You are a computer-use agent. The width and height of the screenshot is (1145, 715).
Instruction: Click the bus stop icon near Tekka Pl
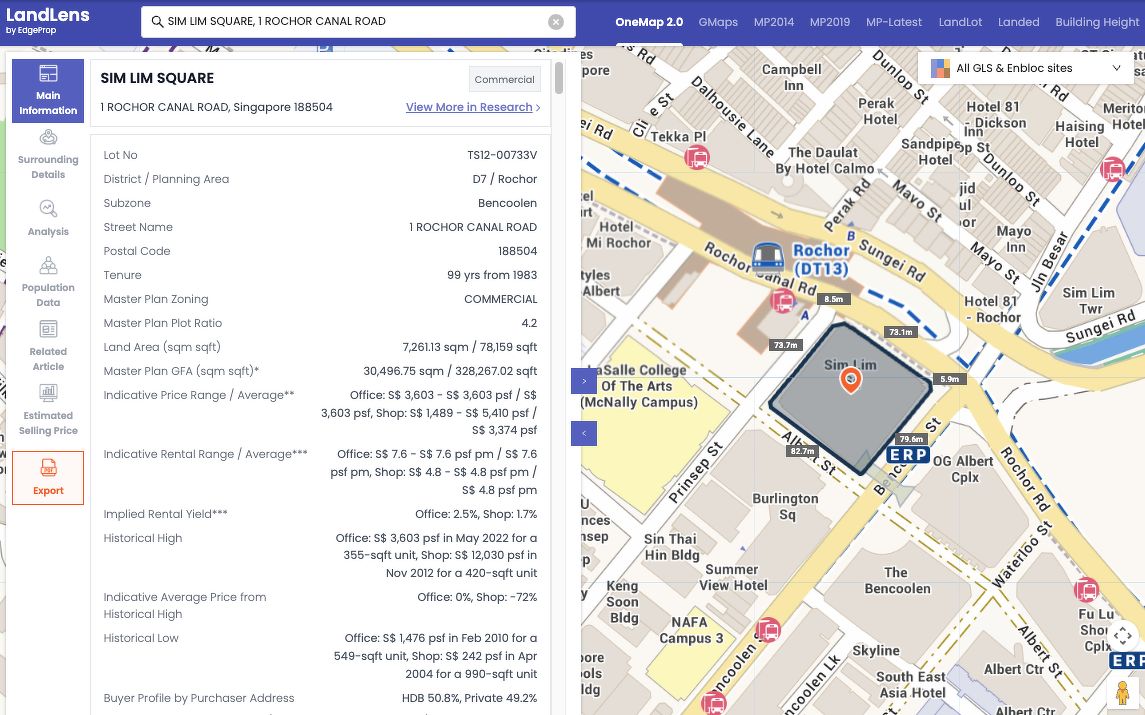point(697,157)
